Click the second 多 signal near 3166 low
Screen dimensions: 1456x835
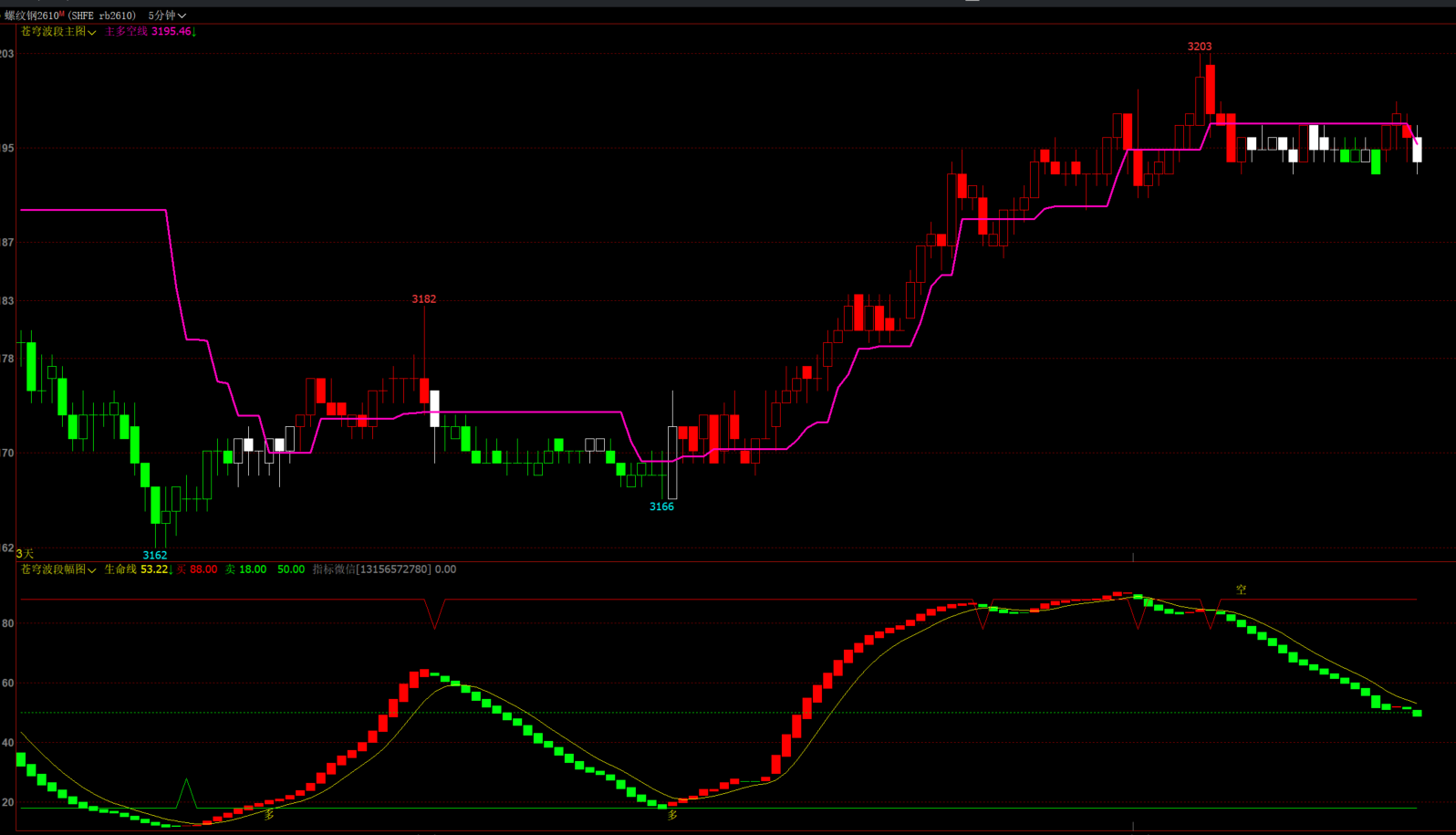[x=672, y=815]
